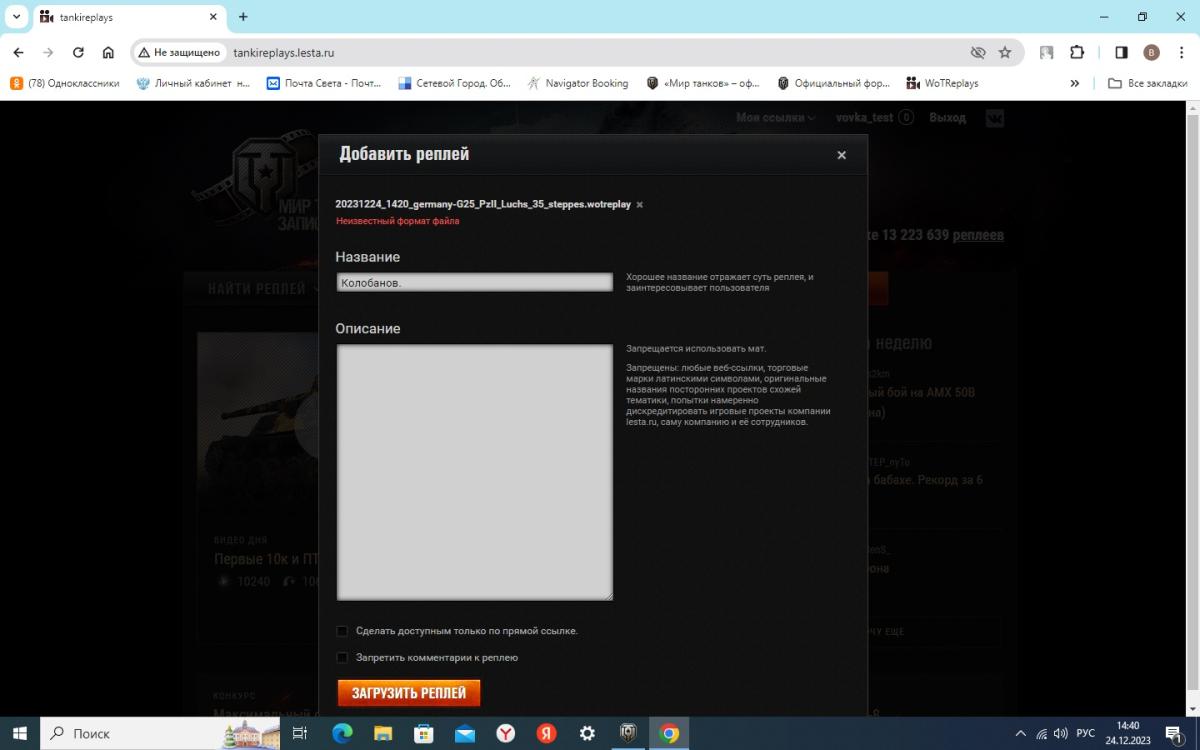Select the tankireplays tab
Image resolution: width=1200 pixels, height=750 pixels.
coord(130,17)
